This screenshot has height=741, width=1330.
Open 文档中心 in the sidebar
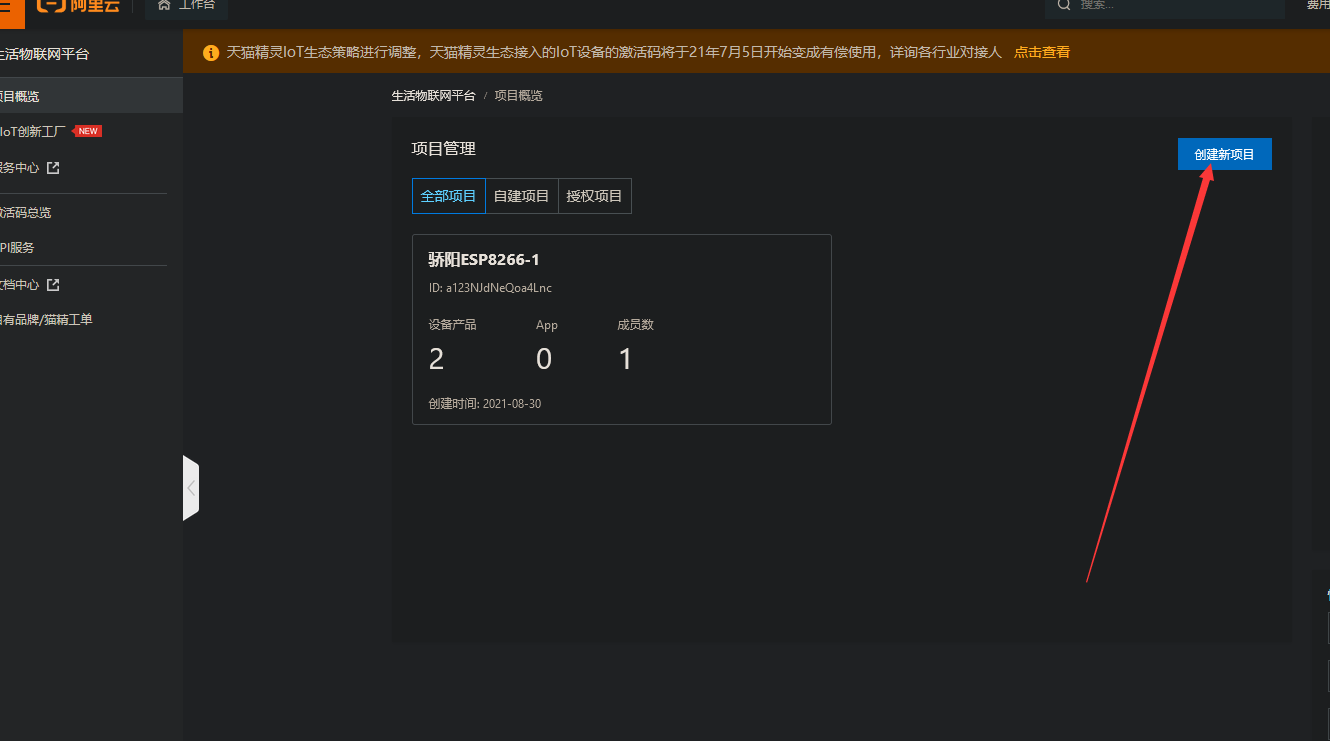pyautogui.click(x=20, y=285)
